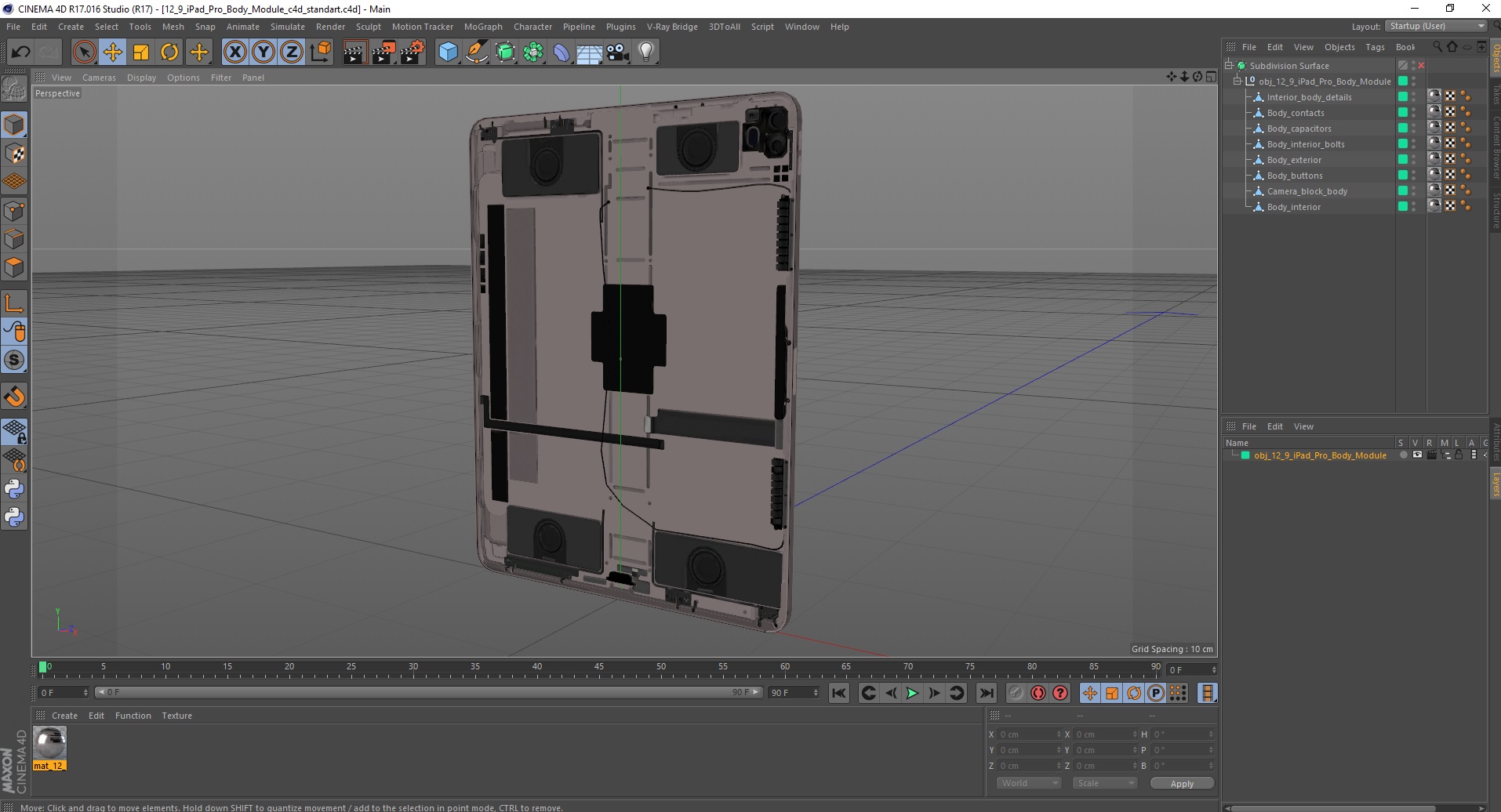Toggle Enable Snap (S) icon

14,361
